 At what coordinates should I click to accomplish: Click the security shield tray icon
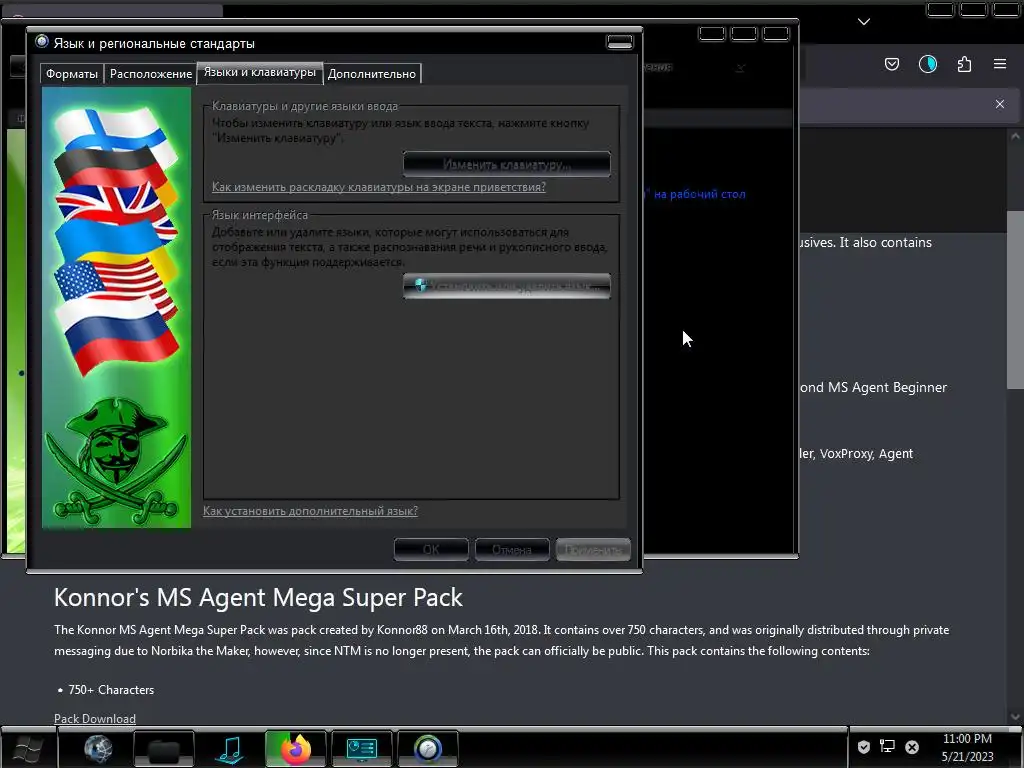coord(863,746)
